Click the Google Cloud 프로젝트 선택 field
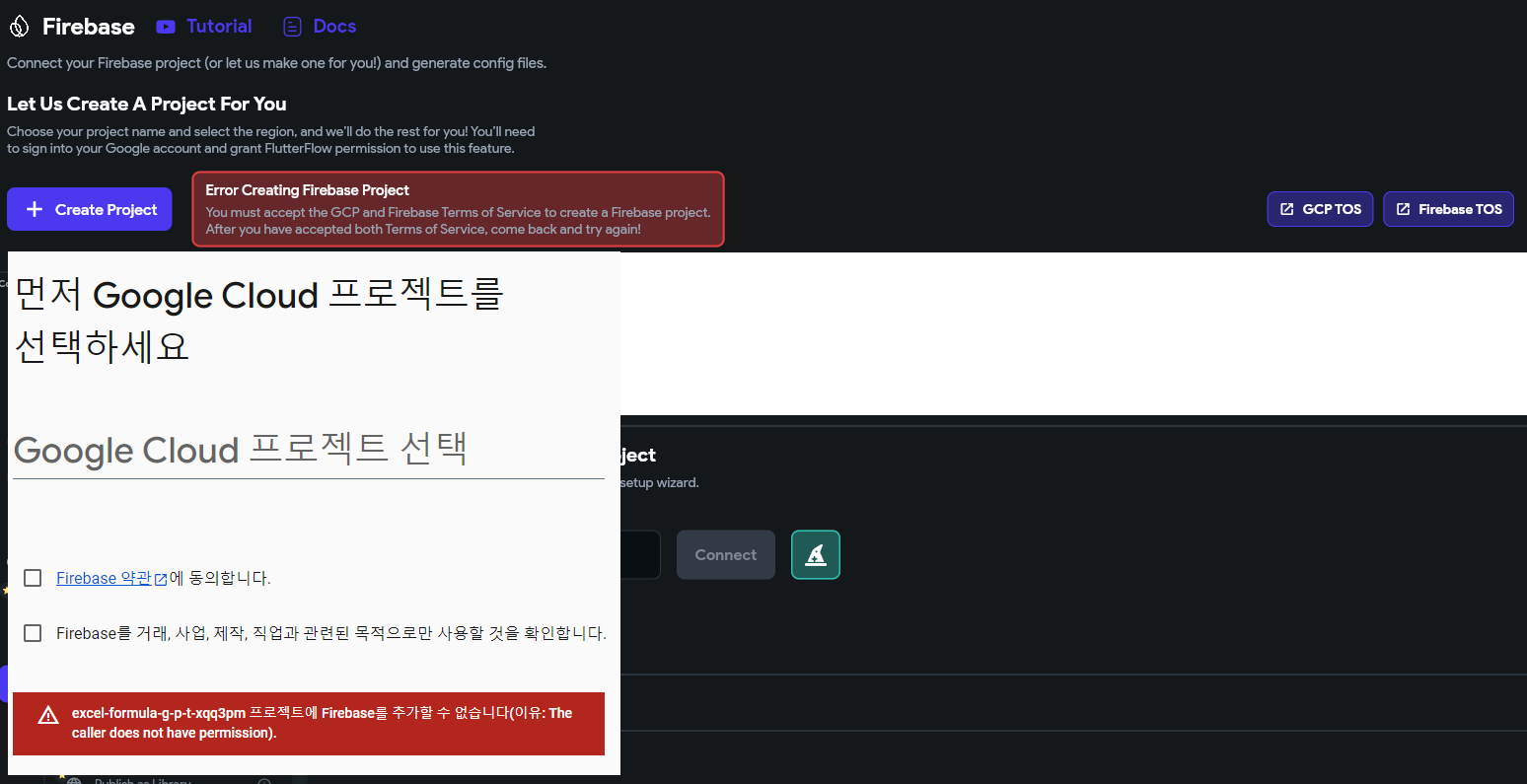 pyautogui.click(x=309, y=451)
